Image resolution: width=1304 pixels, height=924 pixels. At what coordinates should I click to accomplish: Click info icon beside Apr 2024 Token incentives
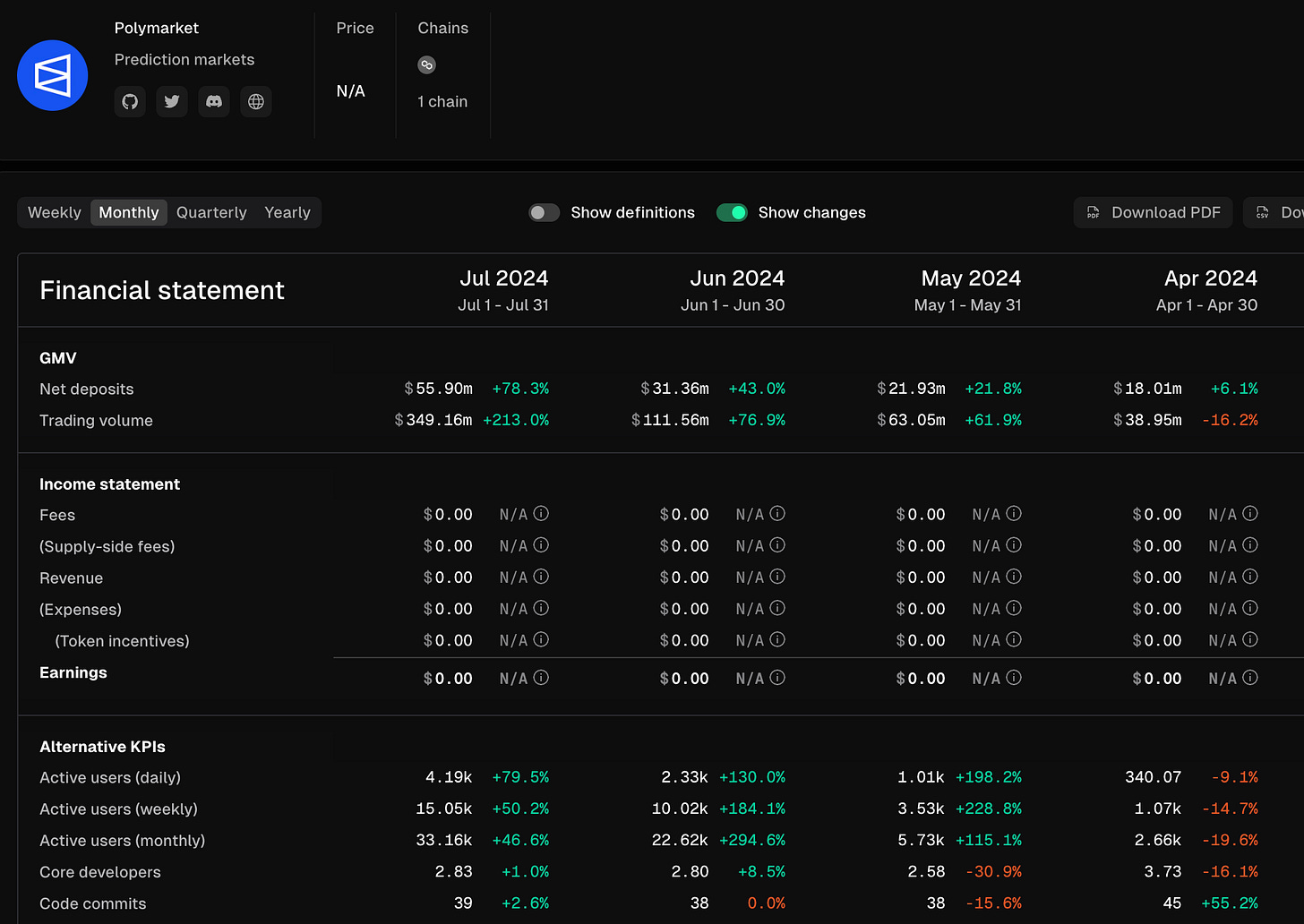tap(1250, 639)
